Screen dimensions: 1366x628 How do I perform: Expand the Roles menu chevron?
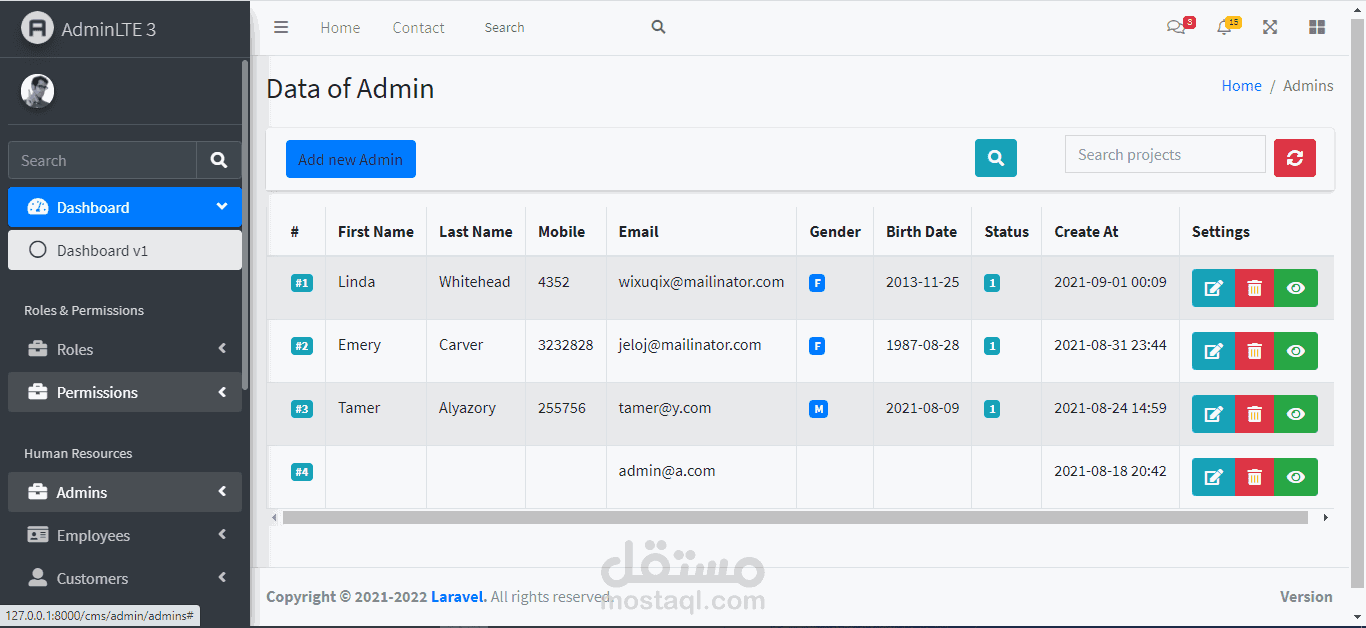coord(222,349)
